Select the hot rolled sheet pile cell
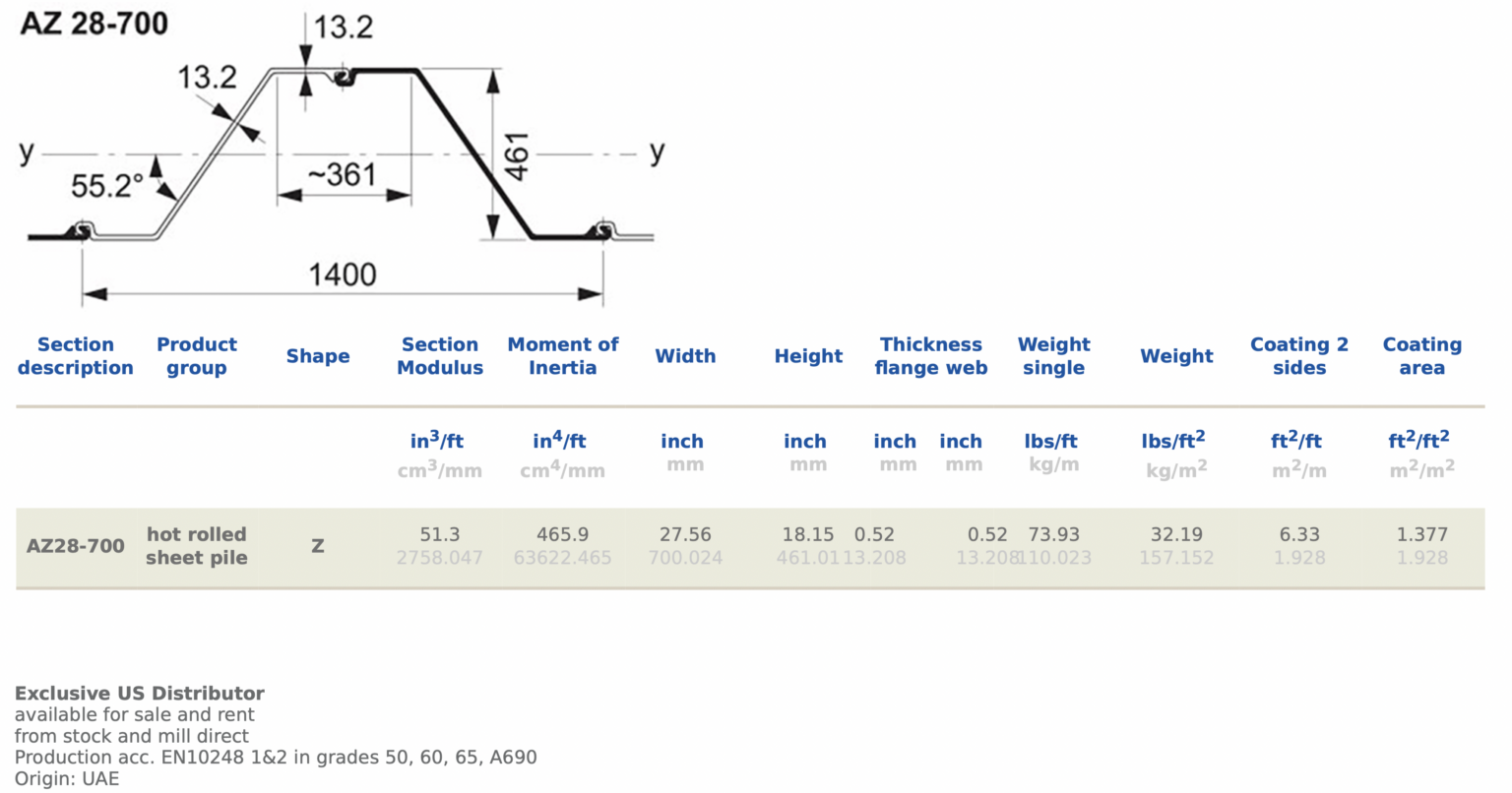 click(x=197, y=546)
